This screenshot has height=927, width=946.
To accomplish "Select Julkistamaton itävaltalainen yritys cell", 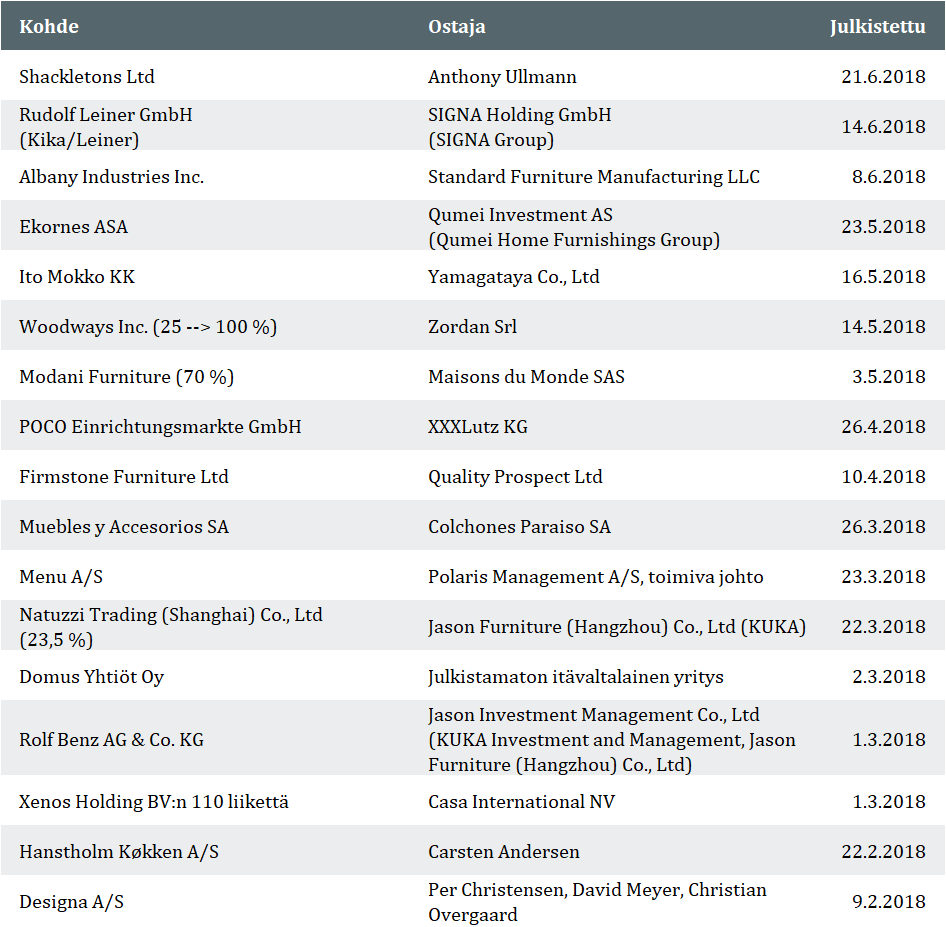I will point(576,677).
